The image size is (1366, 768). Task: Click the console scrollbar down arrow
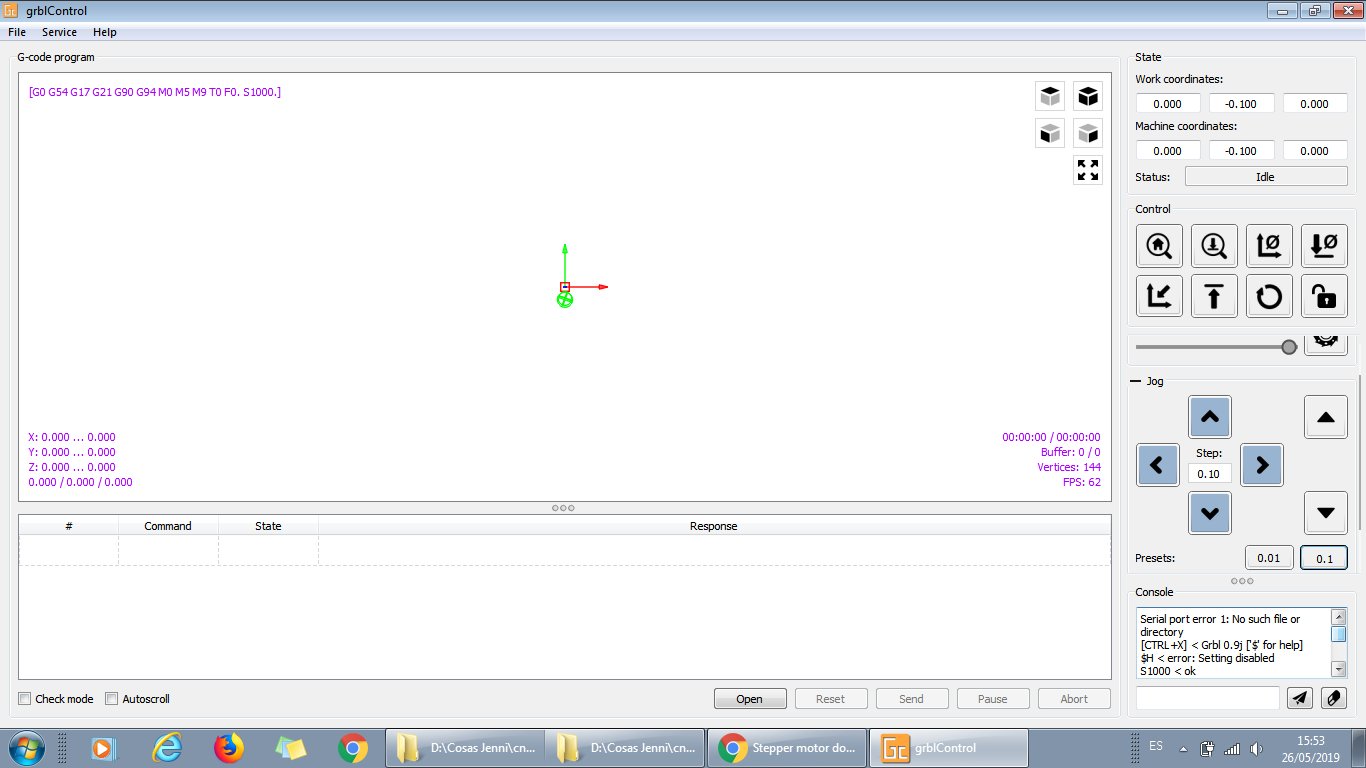tap(1339, 669)
